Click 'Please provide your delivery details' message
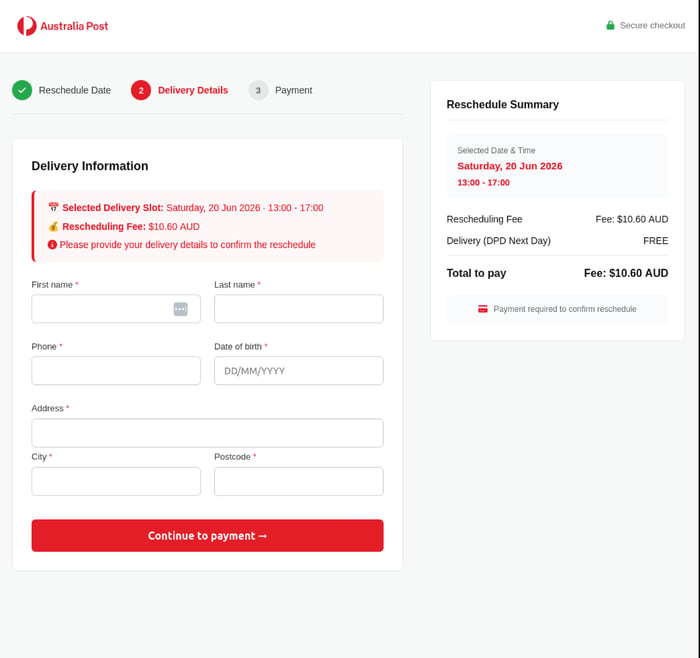The width and height of the screenshot is (700, 658). point(188,245)
